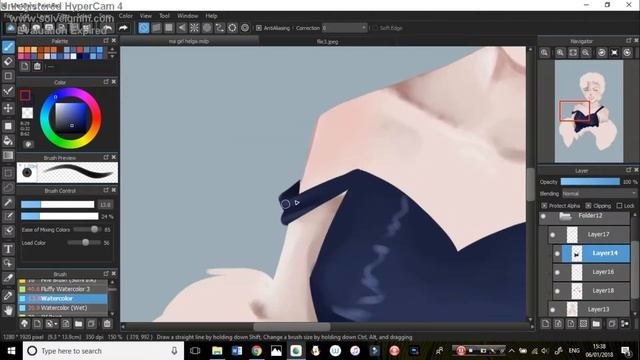Screen dimensions: 640x360
Task: Select the rectangular Select tool
Action: click(8, 173)
